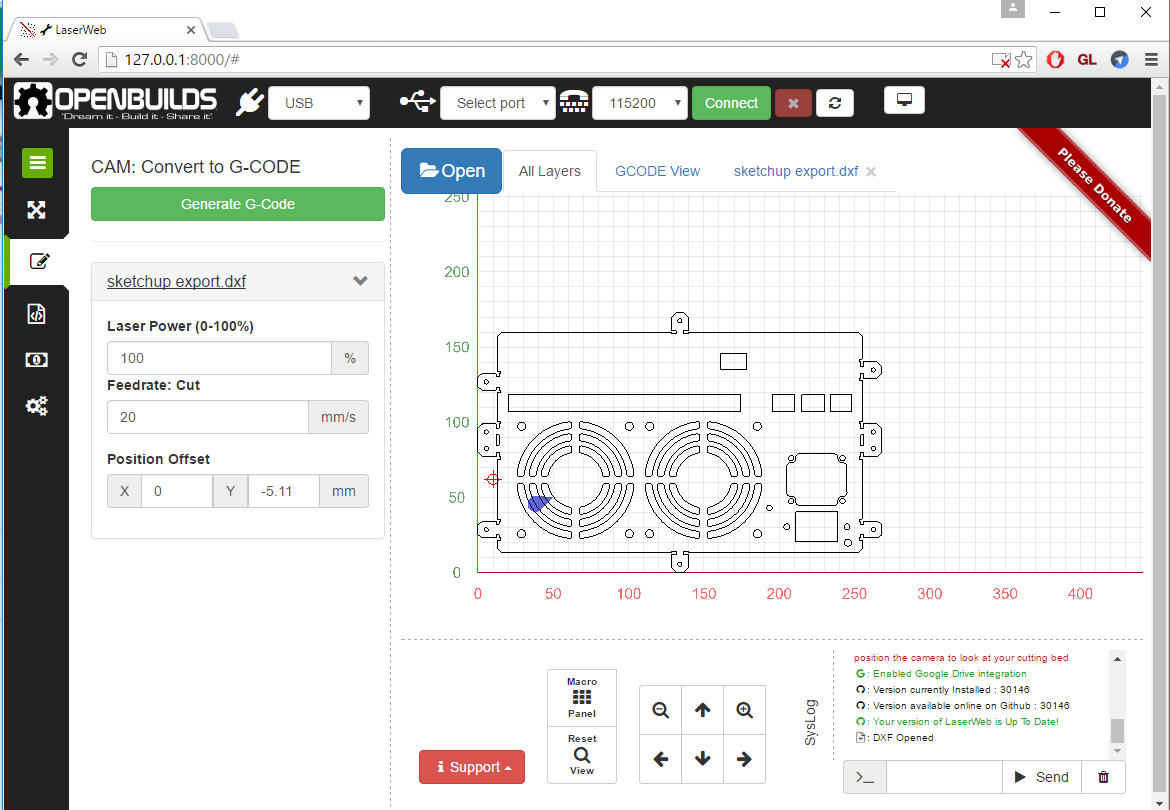Open the jog arrows sidebar icon
The image size is (1170, 810).
[37, 210]
